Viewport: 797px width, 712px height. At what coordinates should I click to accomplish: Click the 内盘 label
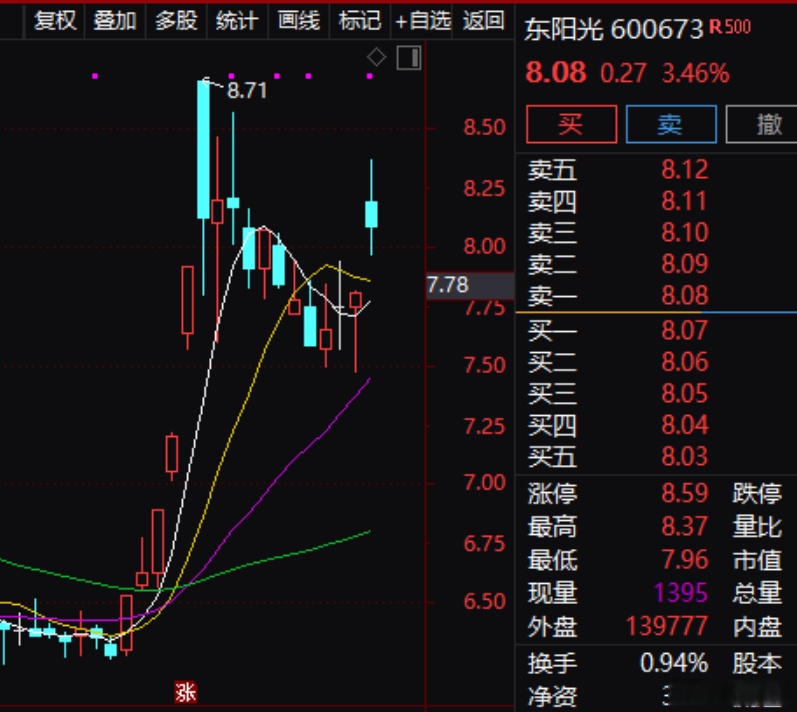pos(757,627)
